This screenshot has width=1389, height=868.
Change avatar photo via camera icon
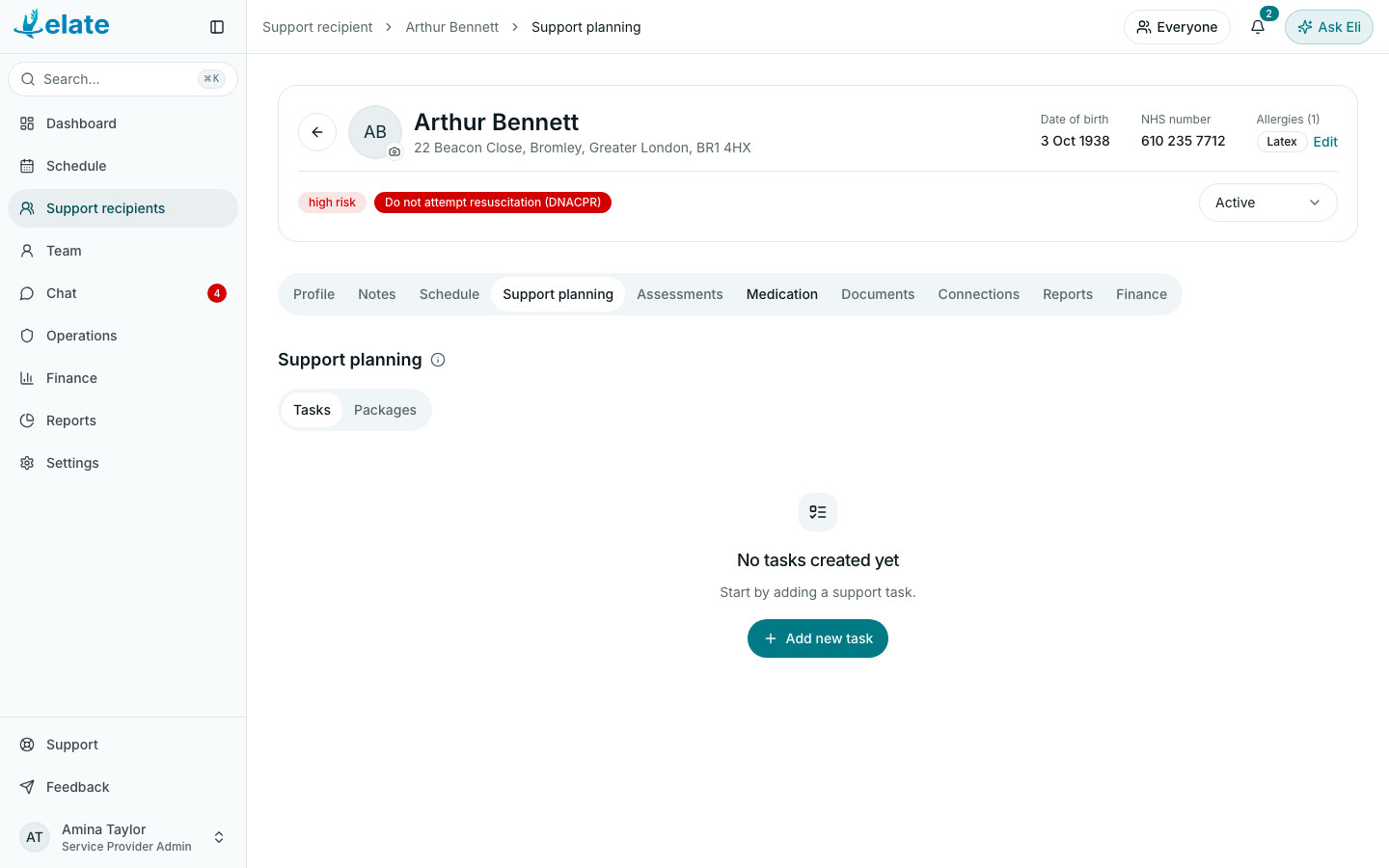(x=395, y=151)
